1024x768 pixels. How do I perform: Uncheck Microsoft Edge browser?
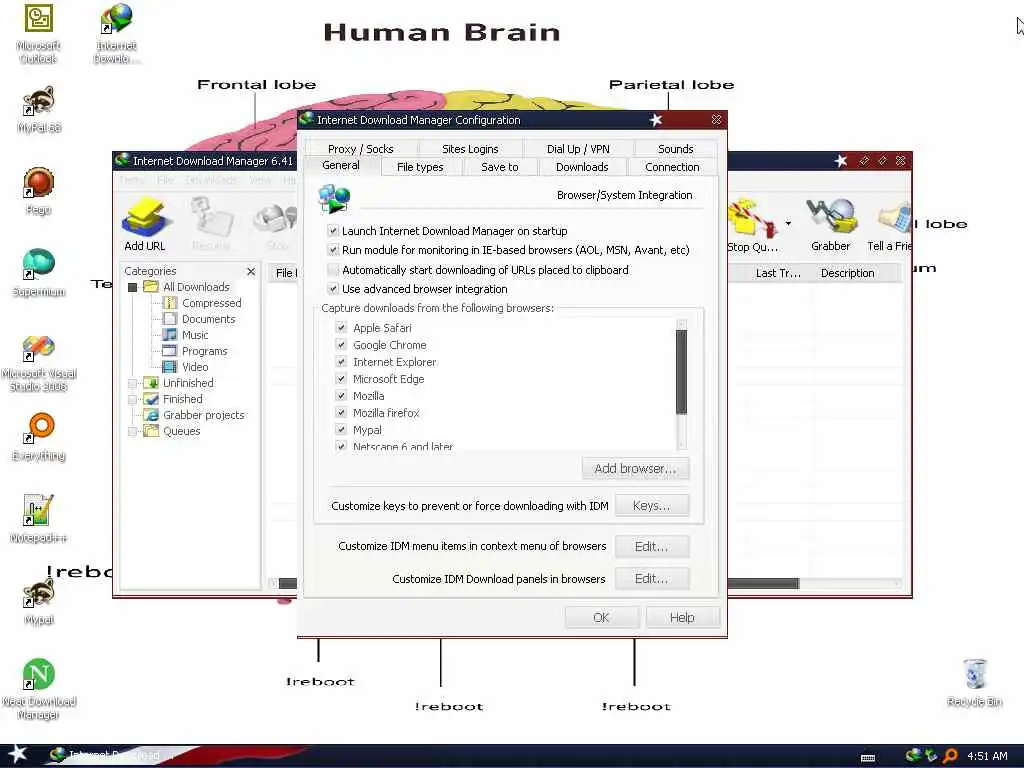[x=341, y=378]
